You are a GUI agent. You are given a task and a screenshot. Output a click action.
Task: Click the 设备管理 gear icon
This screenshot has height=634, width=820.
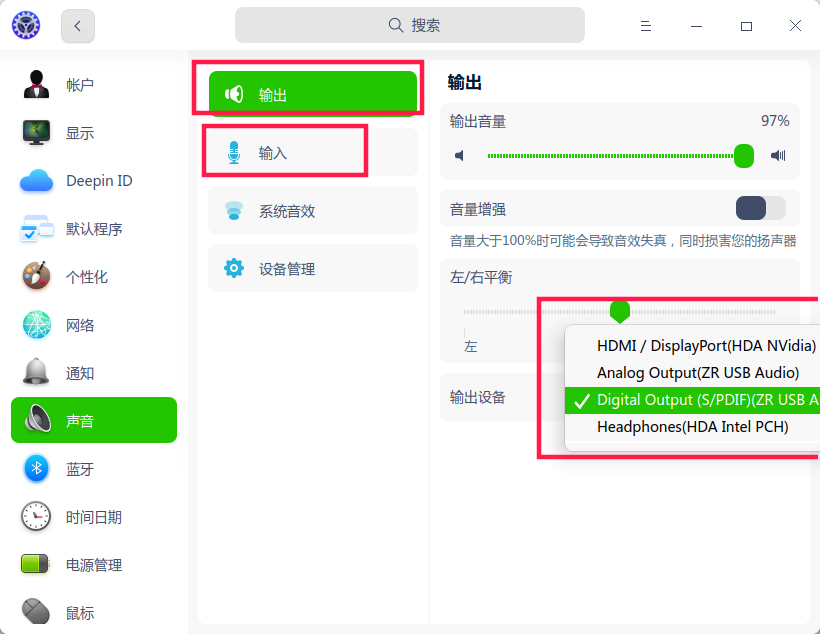pyautogui.click(x=234, y=268)
